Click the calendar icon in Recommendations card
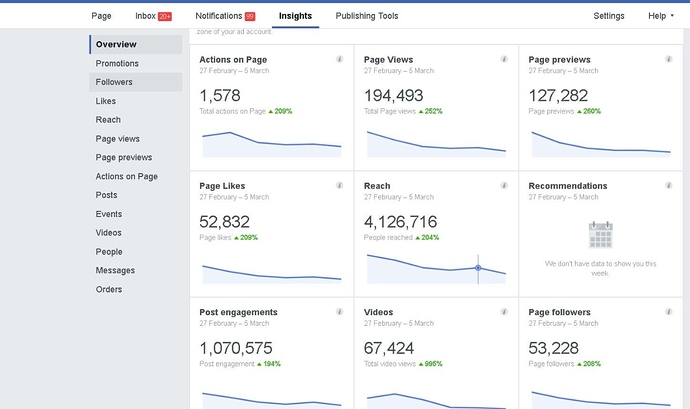Viewport: 690px width, 409px height. click(x=601, y=235)
